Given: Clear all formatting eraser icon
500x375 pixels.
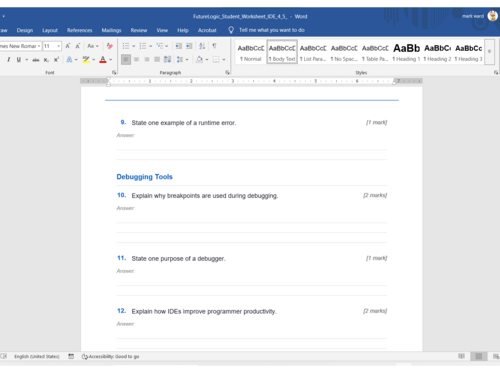Looking at the screenshot, I should coord(109,46).
